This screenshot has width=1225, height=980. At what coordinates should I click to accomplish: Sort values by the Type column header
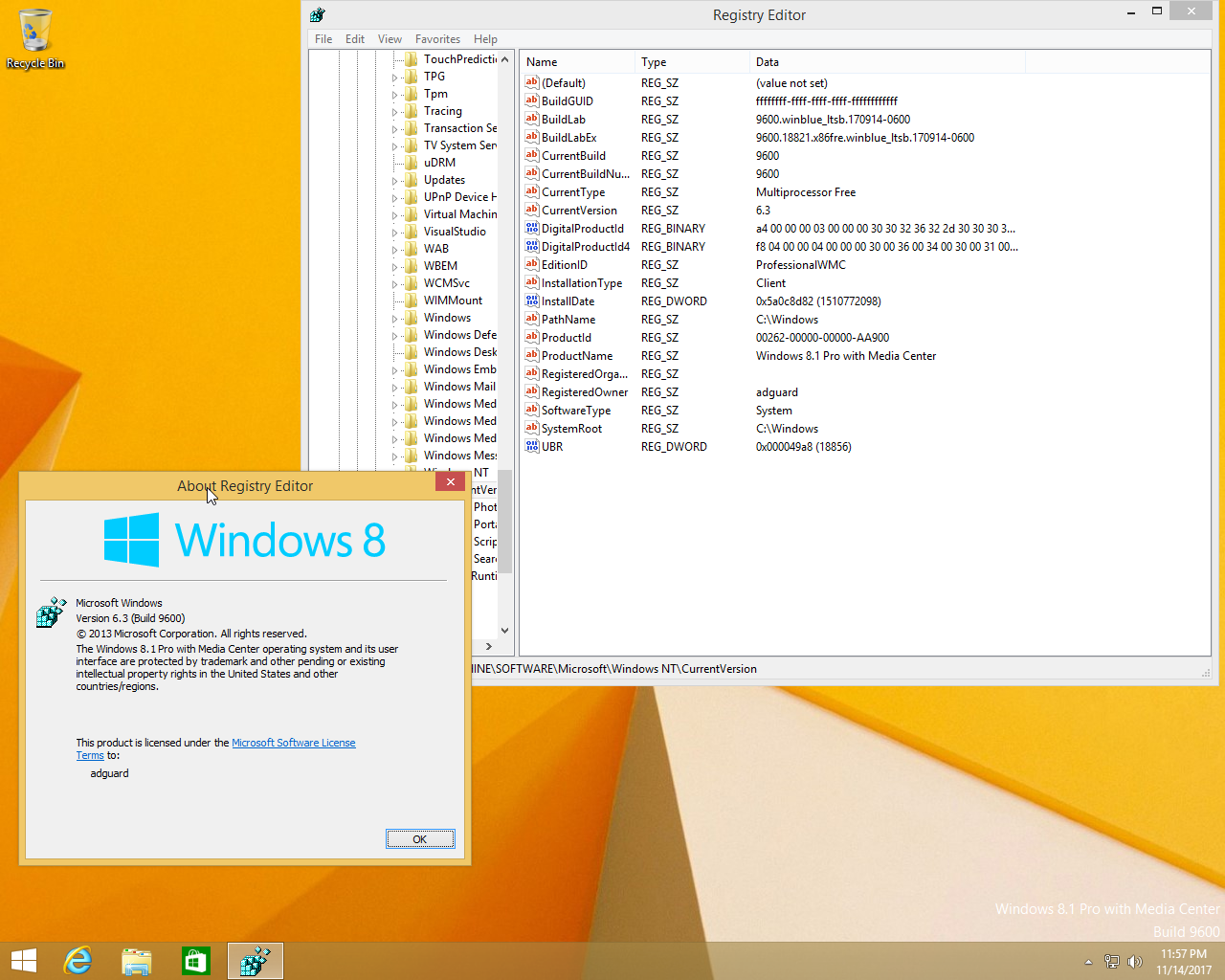tap(691, 62)
